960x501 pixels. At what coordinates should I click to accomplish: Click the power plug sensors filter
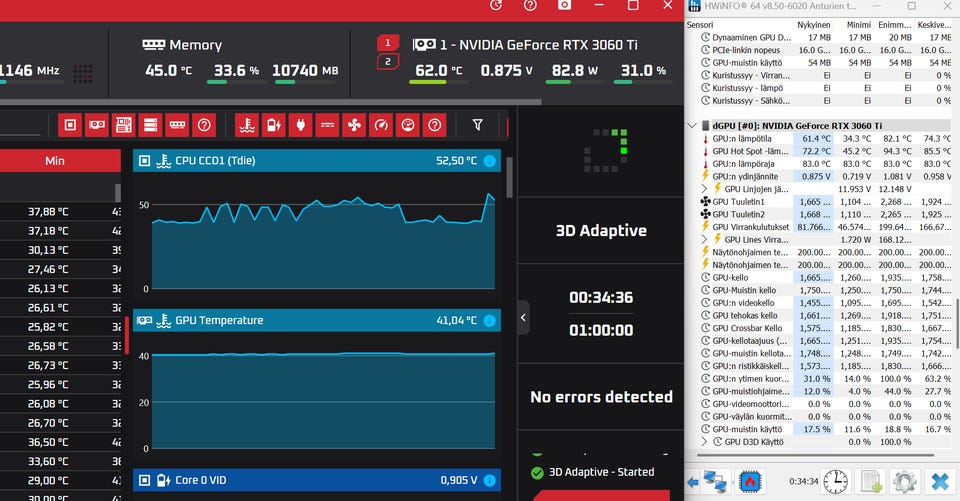click(301, 125)
